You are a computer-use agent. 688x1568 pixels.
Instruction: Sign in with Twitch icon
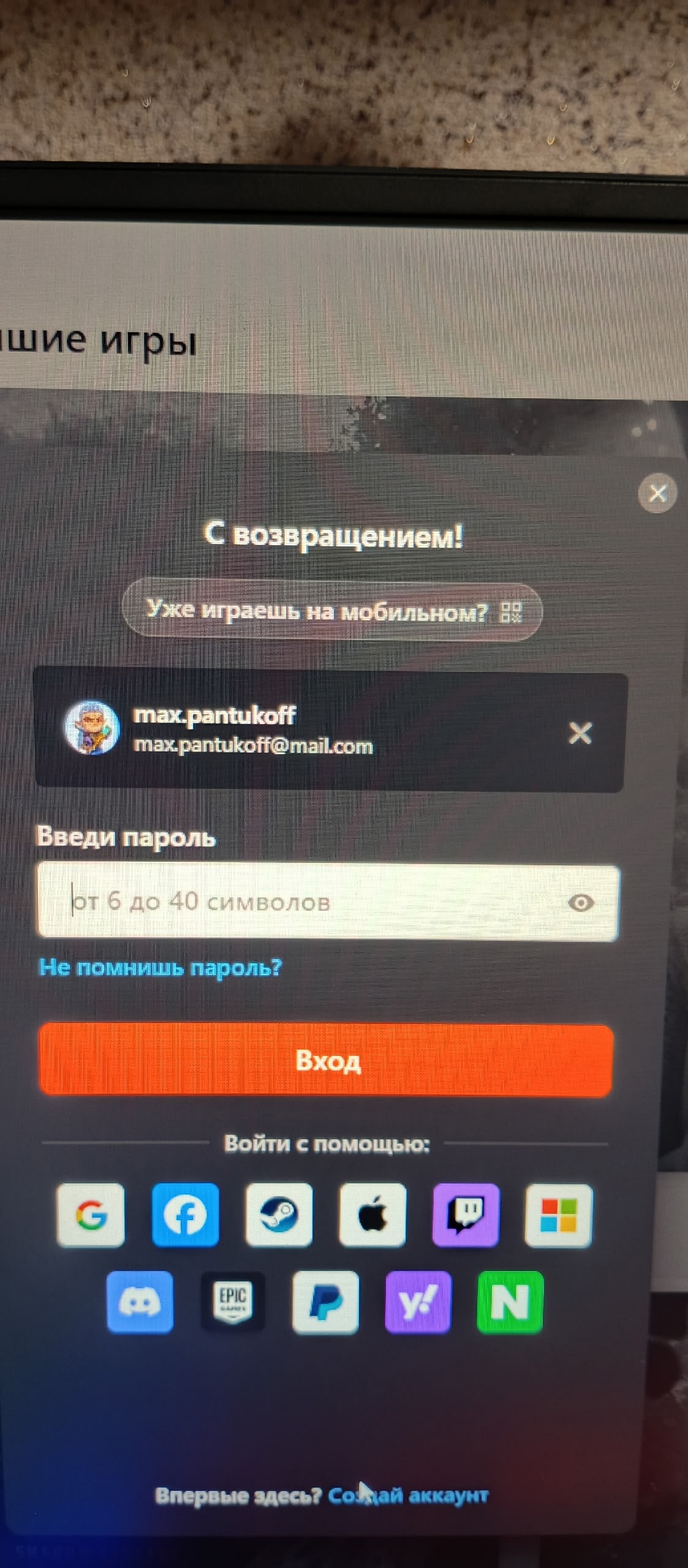point(466,1215)
